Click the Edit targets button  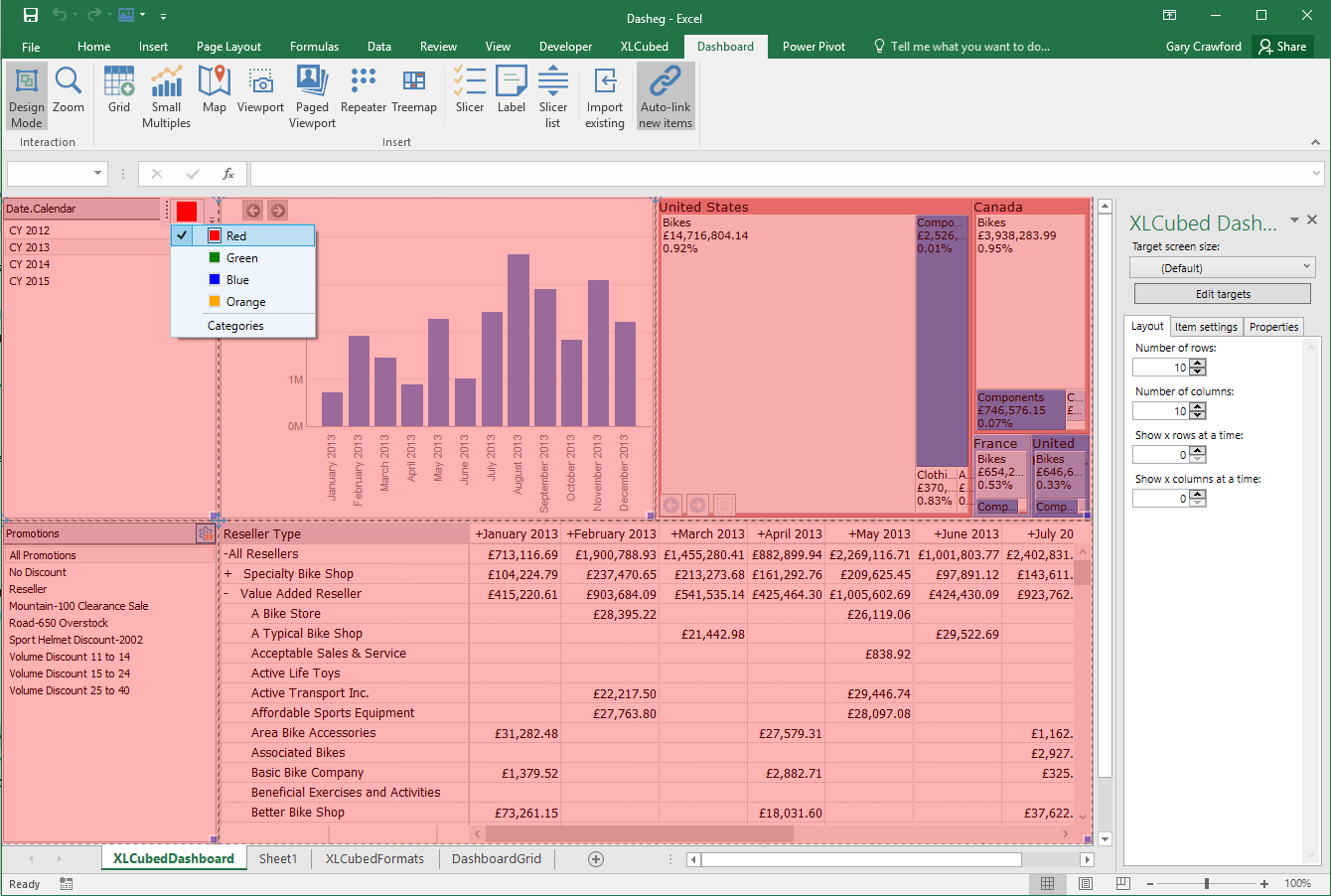click(x=1222, y=294)
